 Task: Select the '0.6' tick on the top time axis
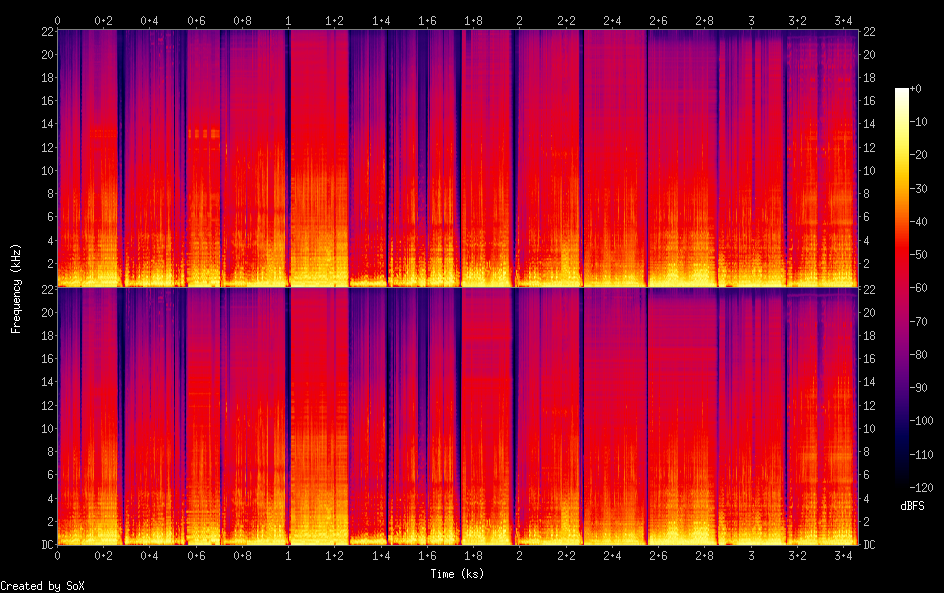[196, 20]
